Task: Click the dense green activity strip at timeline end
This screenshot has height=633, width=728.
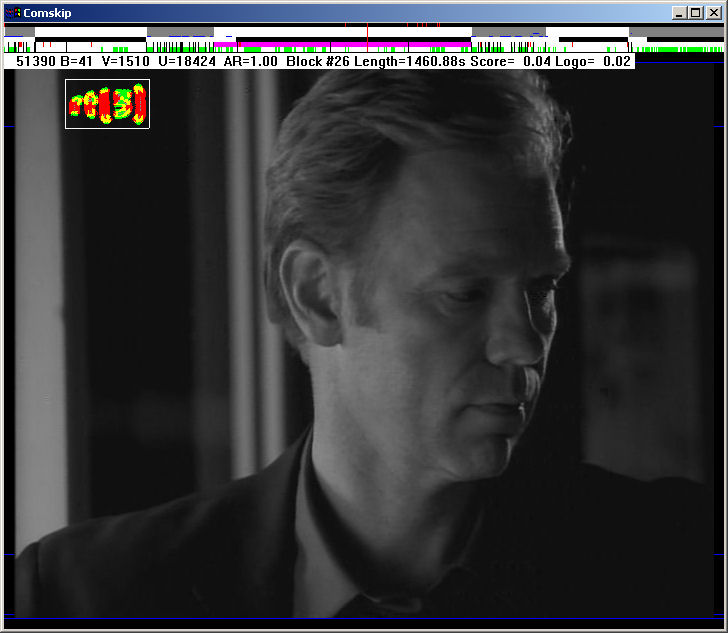Action: point(679,49)
